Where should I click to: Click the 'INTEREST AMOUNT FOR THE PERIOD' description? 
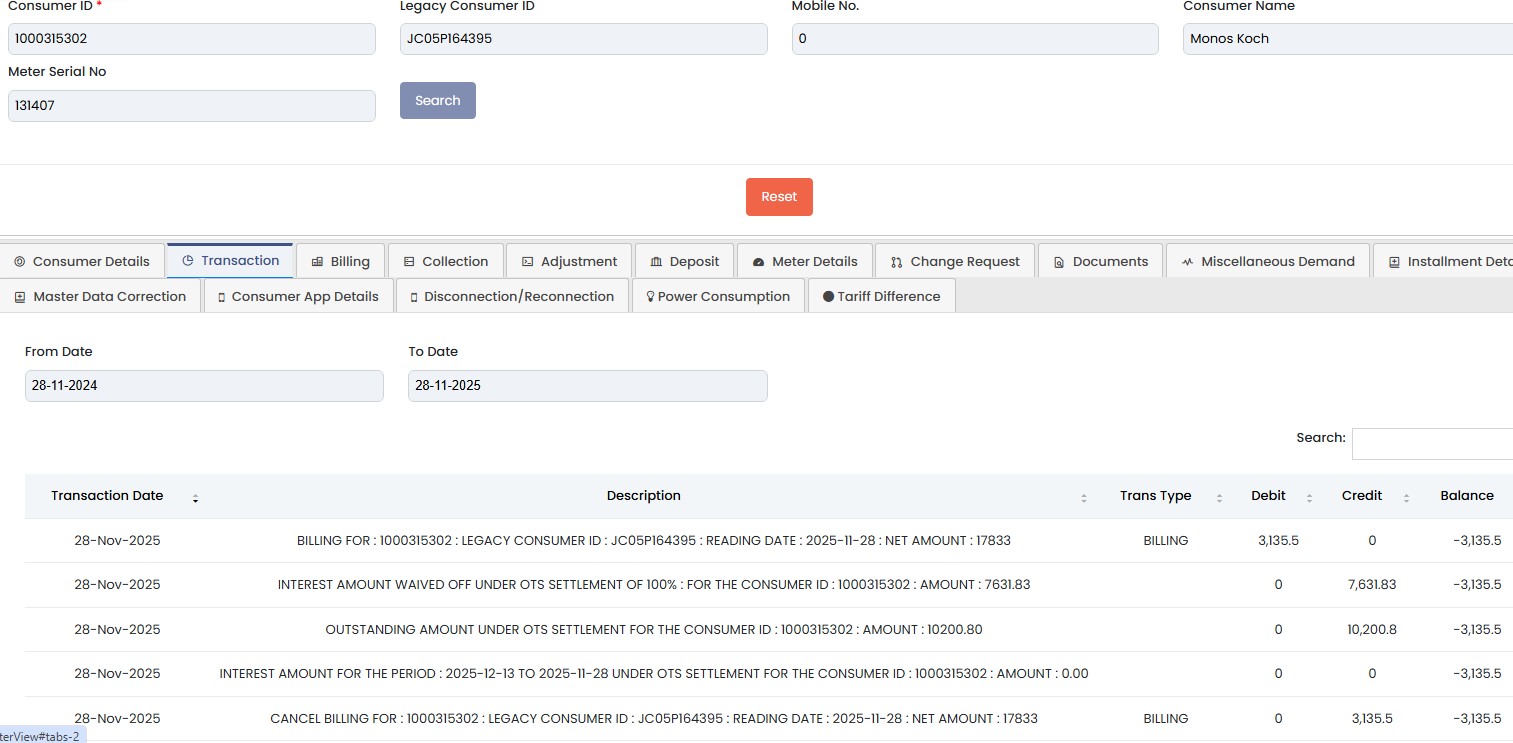point(654,674)
